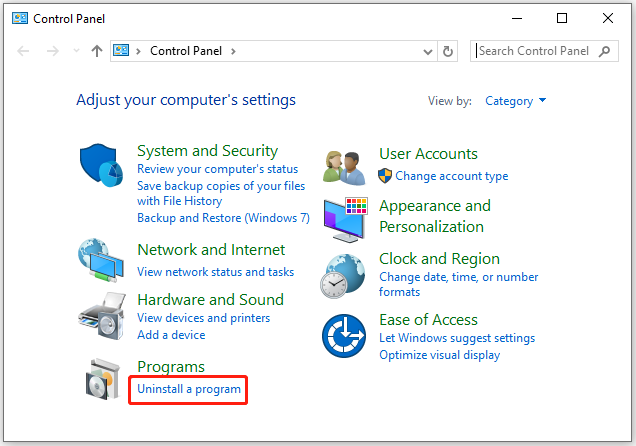Click Backup and Restore (Windows 7) link
This screenshot has height=446, width=636.
(x=223, y=218)
